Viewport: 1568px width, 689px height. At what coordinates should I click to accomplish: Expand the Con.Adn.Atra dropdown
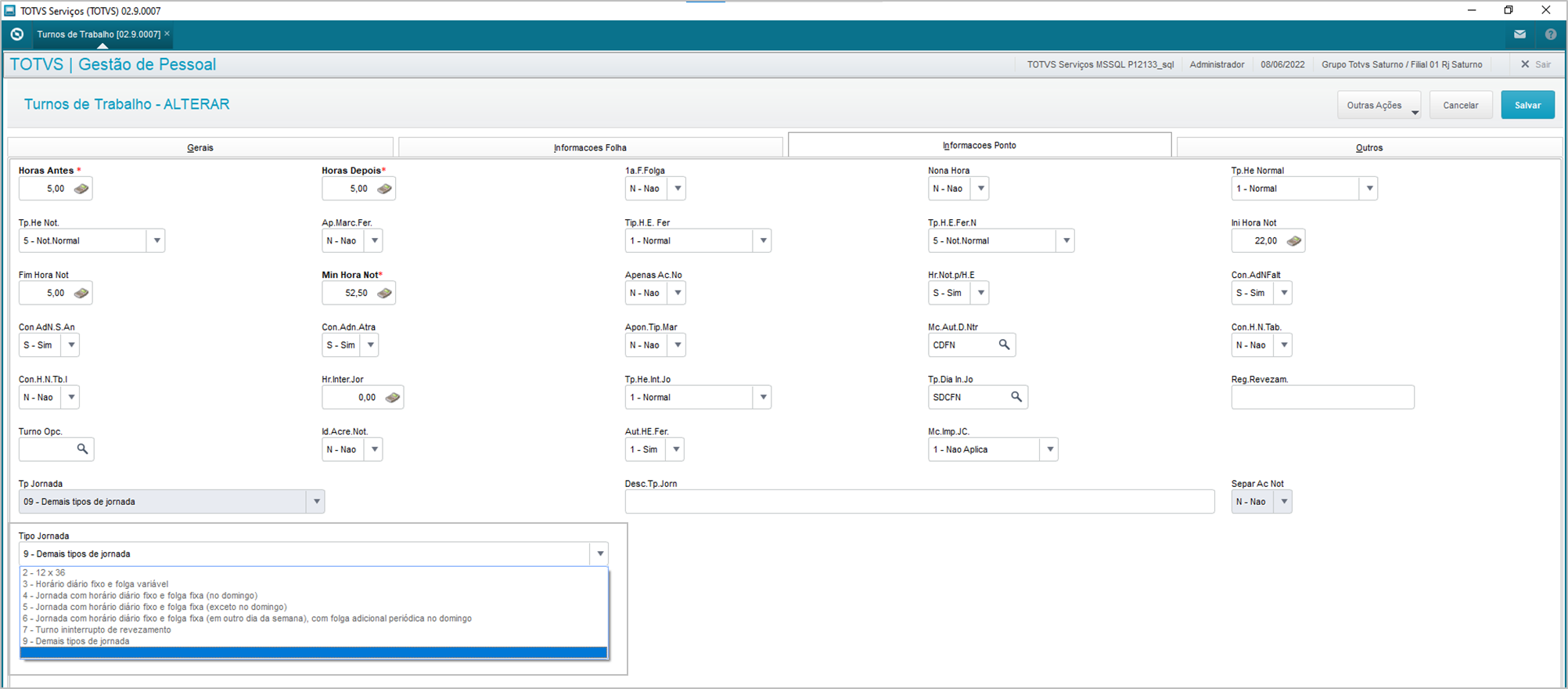click(370, 345)
